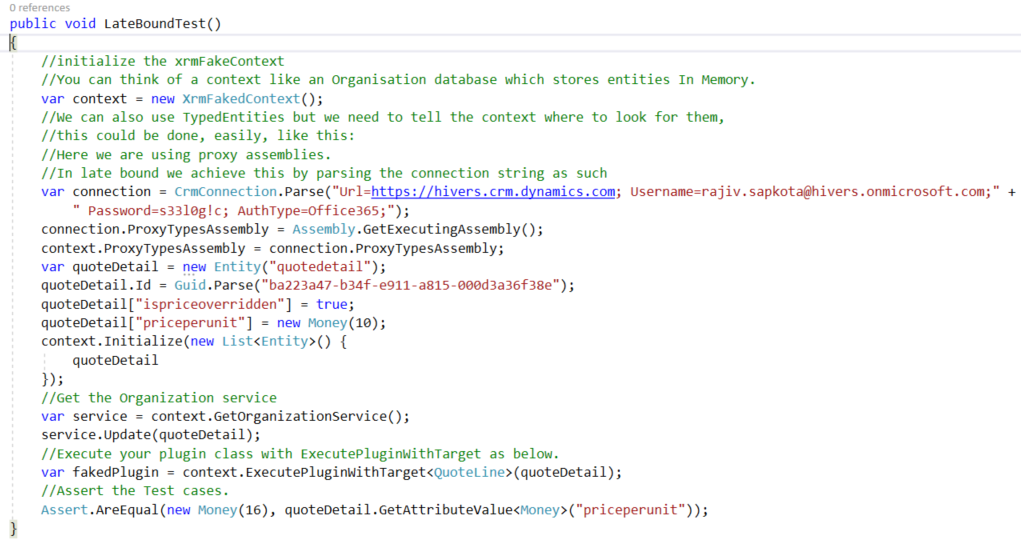The image size is (1021, 548).
Task: Click the '//Get the Organization service' comment
Action: [159, 398]
